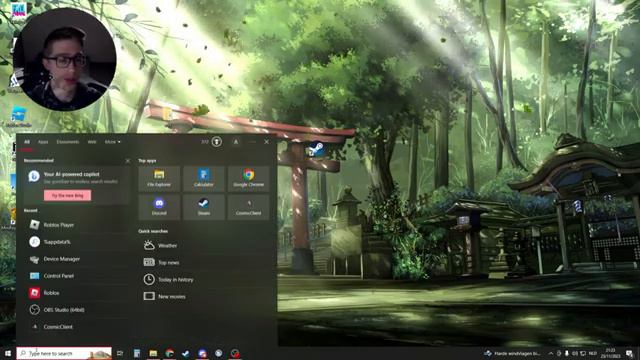Click the Windows Start button
The image size is (640, 360).
click(x=8, y=353)
